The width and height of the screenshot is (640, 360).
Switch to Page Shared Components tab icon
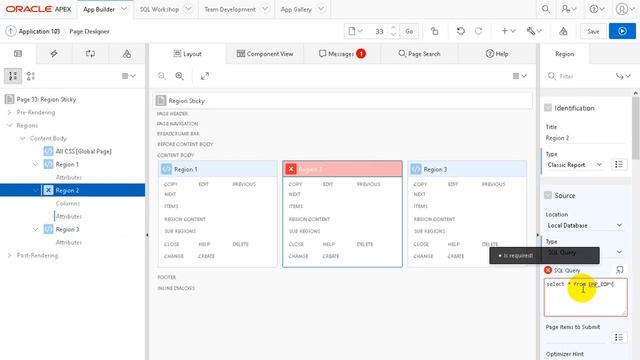click(127, 53)
